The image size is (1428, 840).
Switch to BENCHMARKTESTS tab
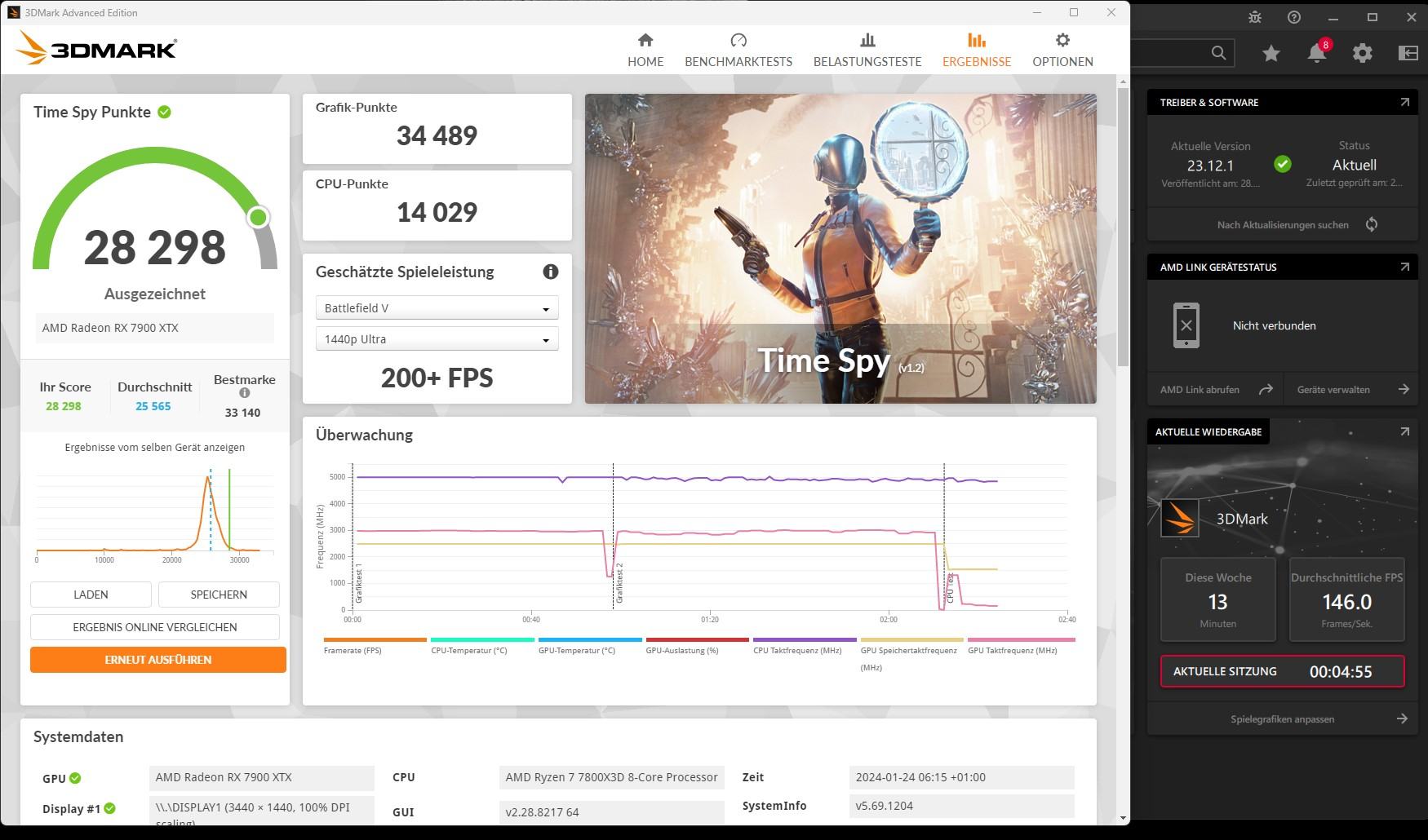[x=738, y=50]
